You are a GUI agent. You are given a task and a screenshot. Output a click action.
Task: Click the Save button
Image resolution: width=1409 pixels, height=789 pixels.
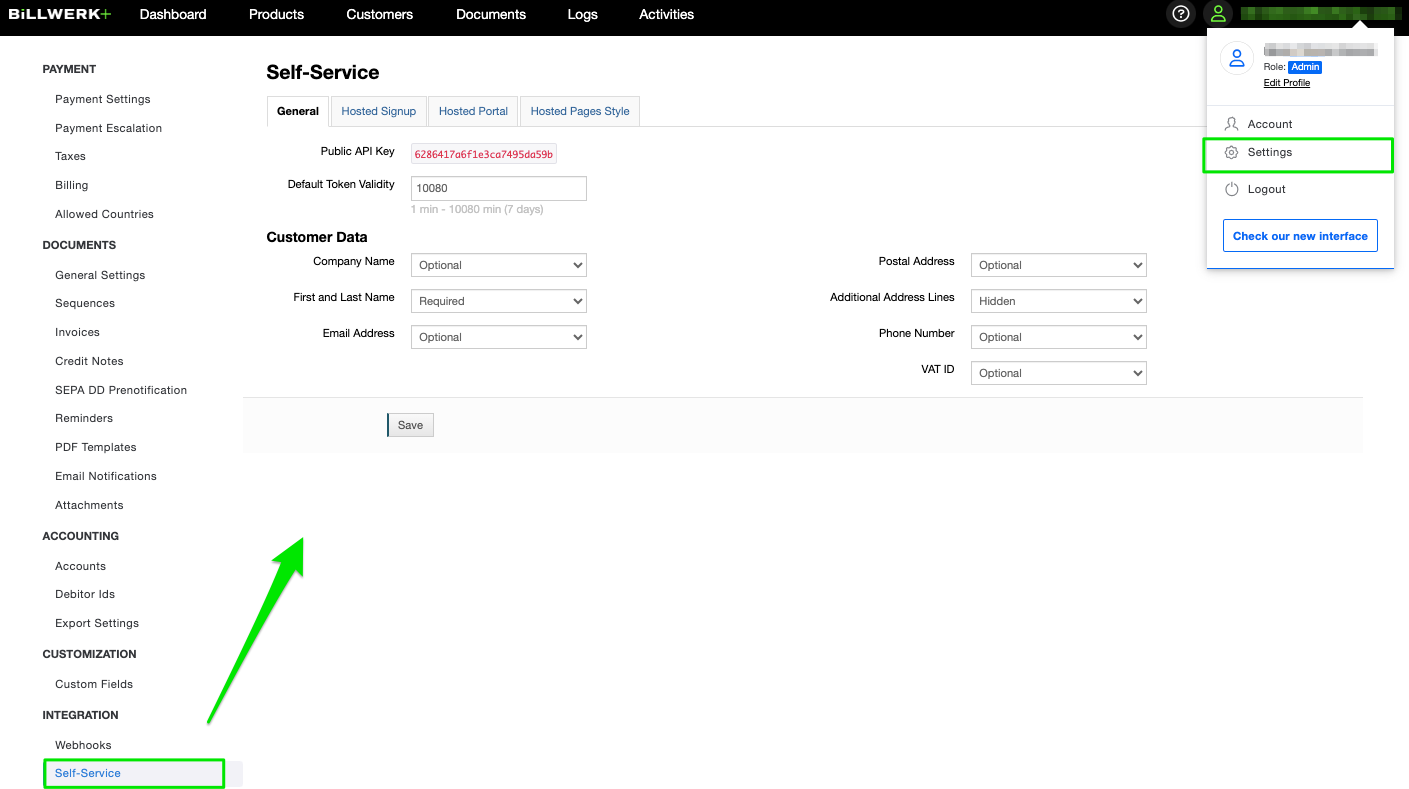410,425
